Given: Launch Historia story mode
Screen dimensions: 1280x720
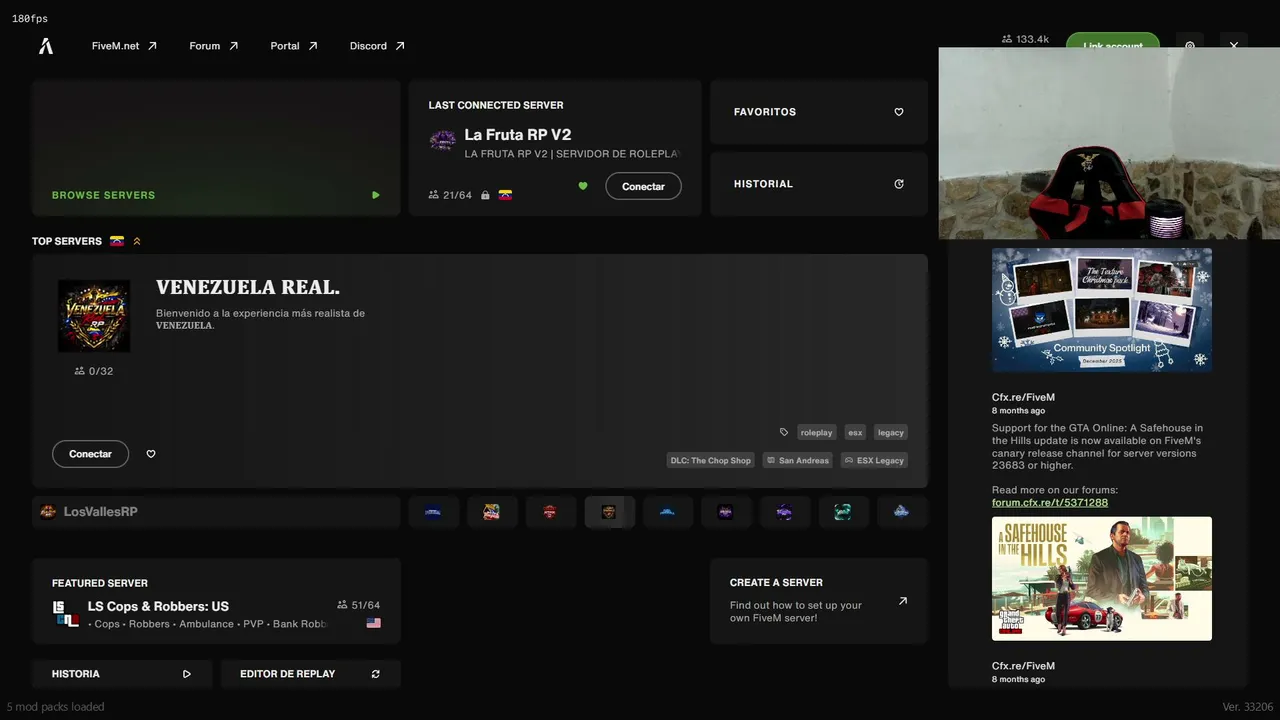Looking at the screenshot, I should coord(122,674).
